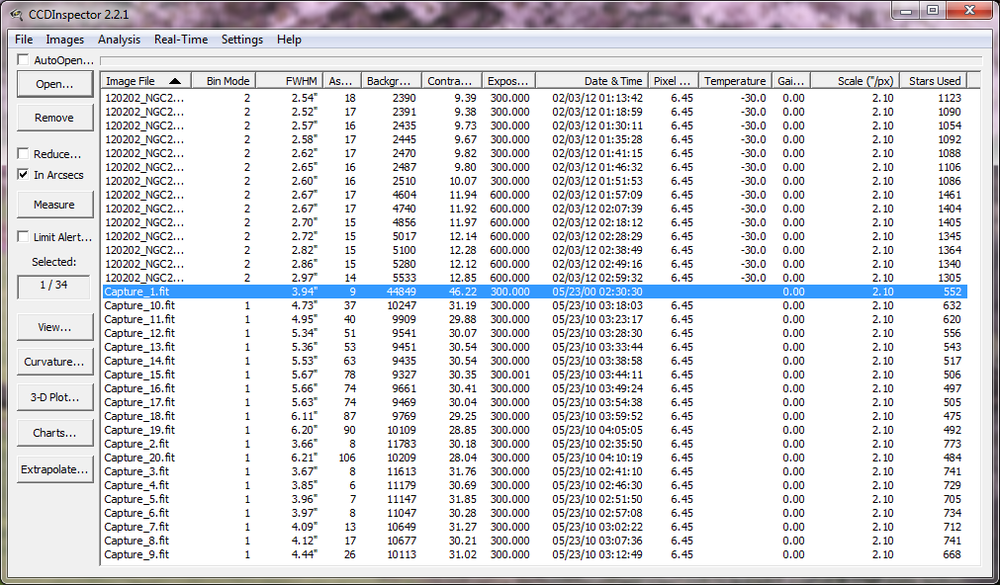Image resolution: width=1000 pixels, height=585 pixels.
Task: Open the Analysis menu
Action: tap(119, 40)
